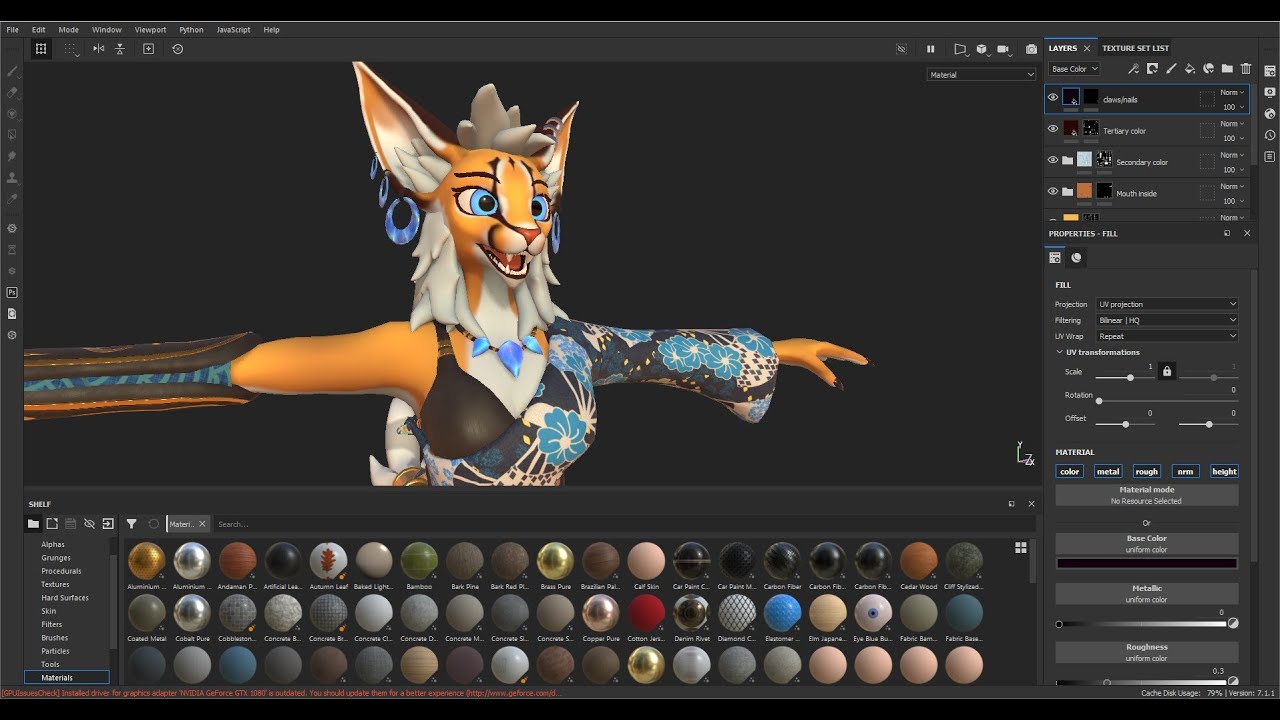This screenshot has width=1280, height=720.
Task: Add effect with magic wand icon
Action: point(1133,69)
